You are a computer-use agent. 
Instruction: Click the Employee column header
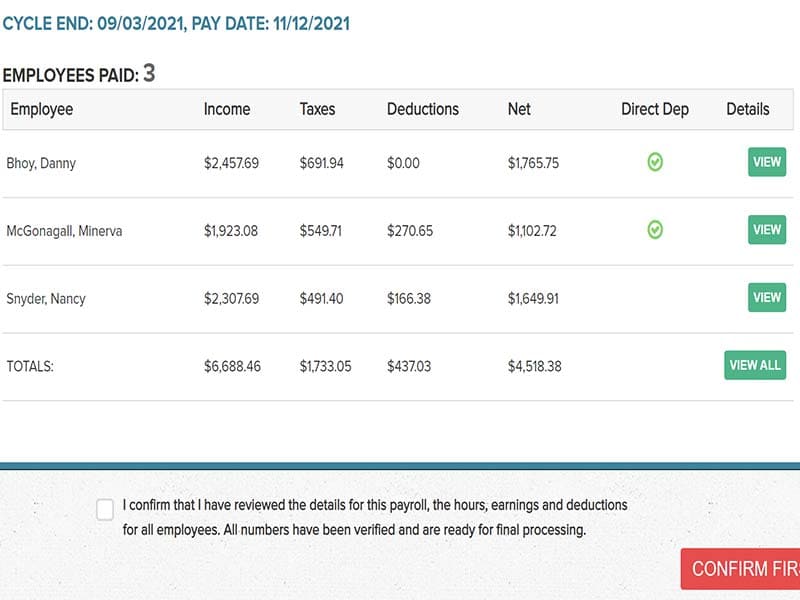click(42, 109)
